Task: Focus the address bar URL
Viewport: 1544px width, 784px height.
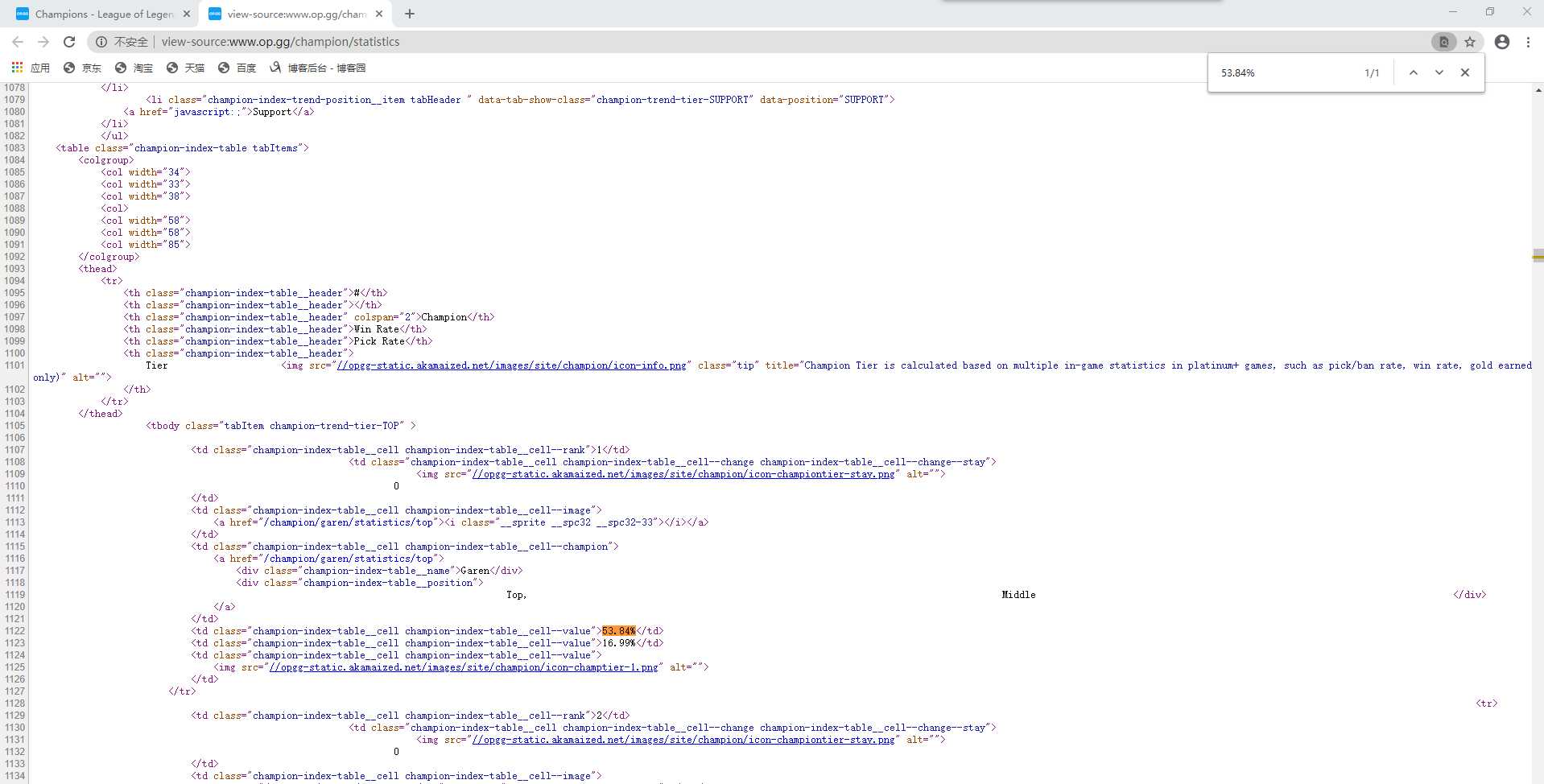Action: (x=280, y=42)
